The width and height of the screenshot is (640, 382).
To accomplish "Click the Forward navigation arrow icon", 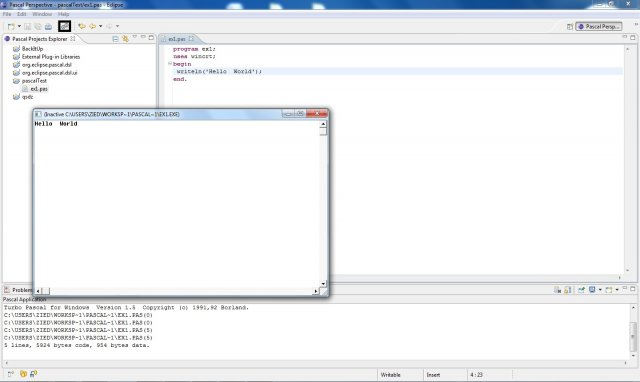I will point(109,26).
